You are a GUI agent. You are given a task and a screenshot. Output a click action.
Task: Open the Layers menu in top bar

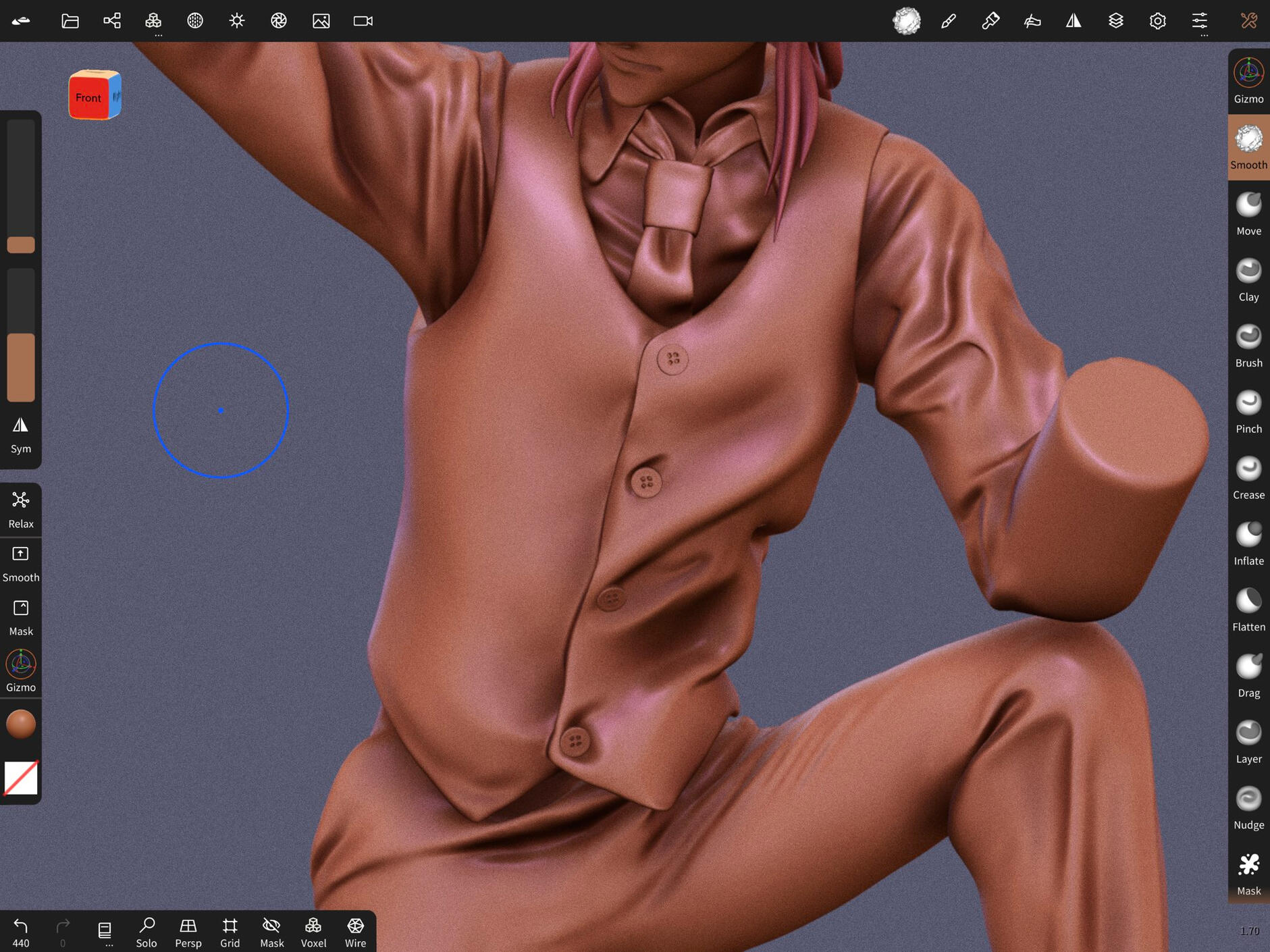1115,21
